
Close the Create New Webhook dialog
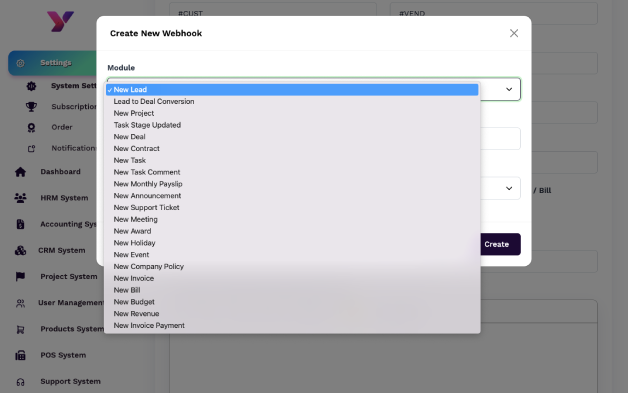514,33
